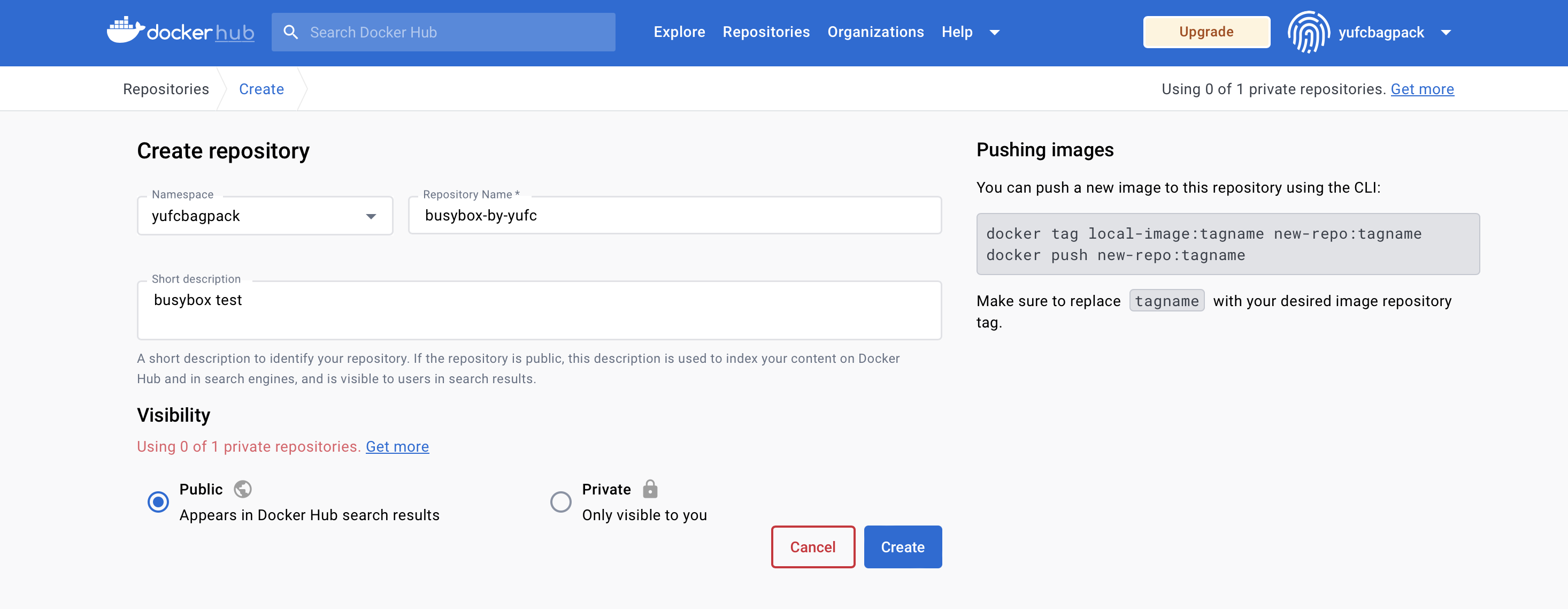1568x609 pixels.
Task: Open Repositories in the top navigation
Action: (x=766, y=32)
